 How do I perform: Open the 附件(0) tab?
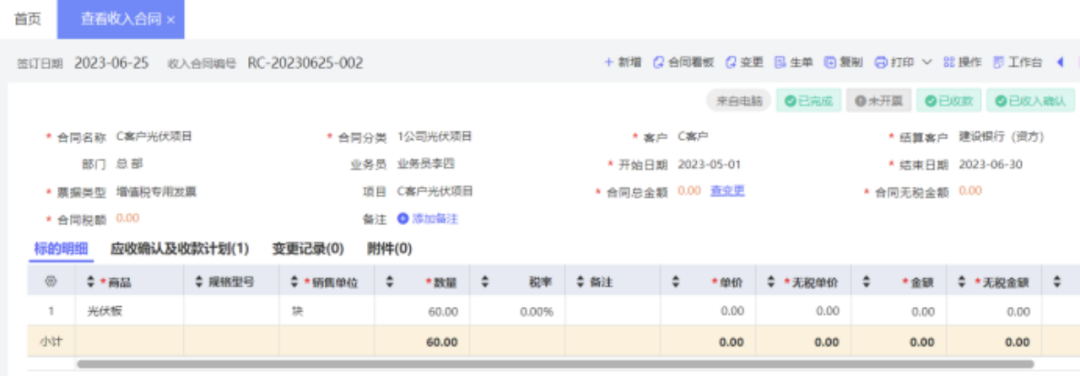point(390,249)
